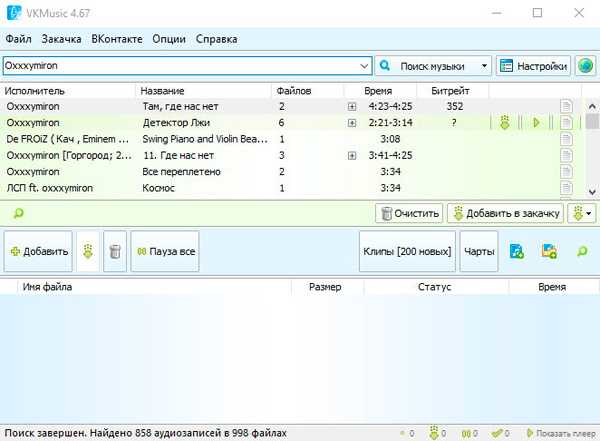This screenshot has height=441, width=600.
Task: Open Настройки settings
Action: [x=533, y=66]
